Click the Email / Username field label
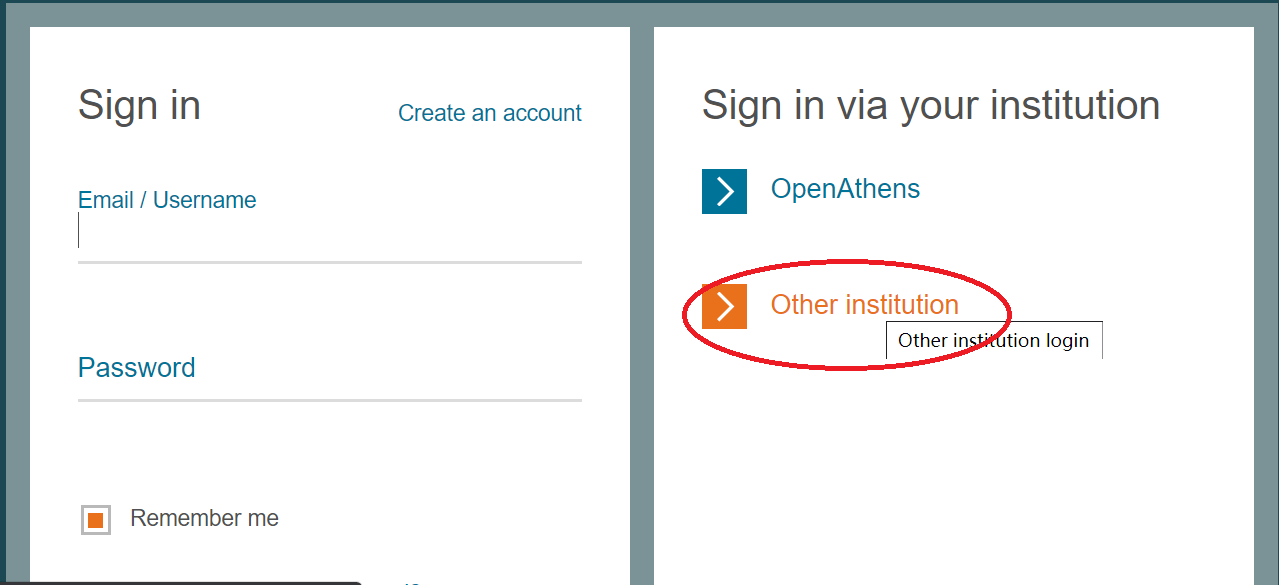 tap(167, 200)
